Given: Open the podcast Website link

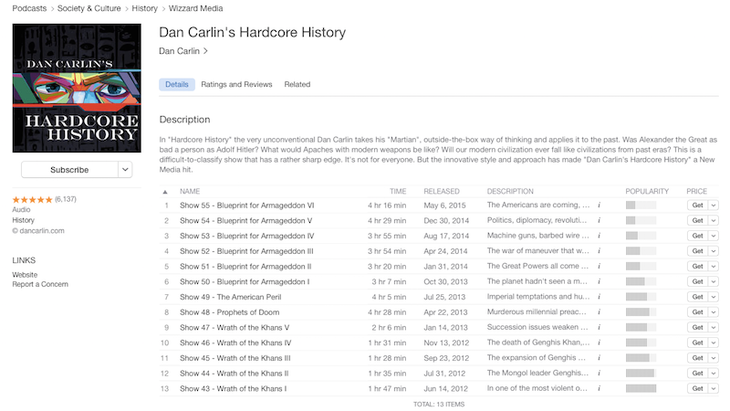Looking at the screenshot, I should click(x=25, y=275).
